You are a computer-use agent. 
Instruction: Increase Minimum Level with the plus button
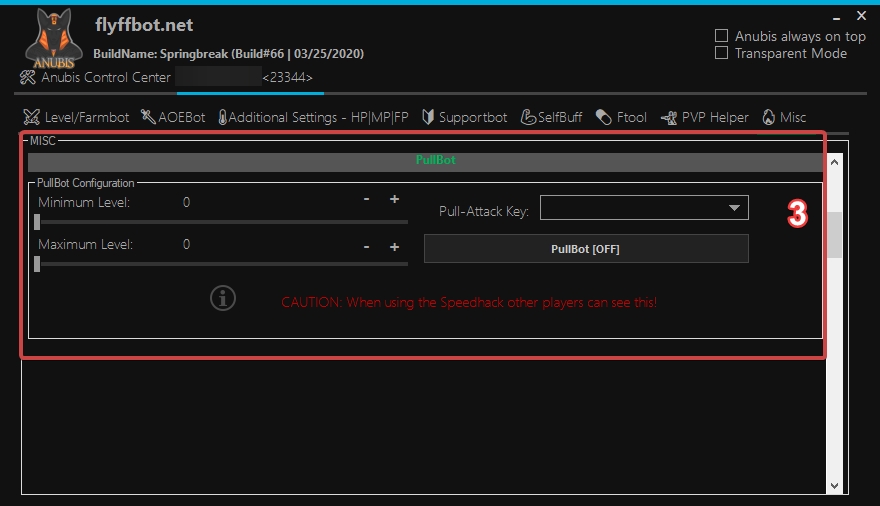point(394,199)
